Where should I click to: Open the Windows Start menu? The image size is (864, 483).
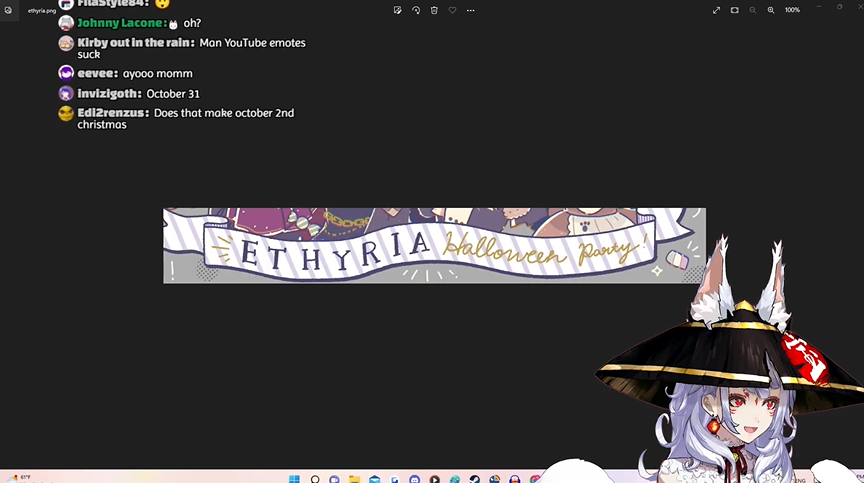tap(294, 479)
